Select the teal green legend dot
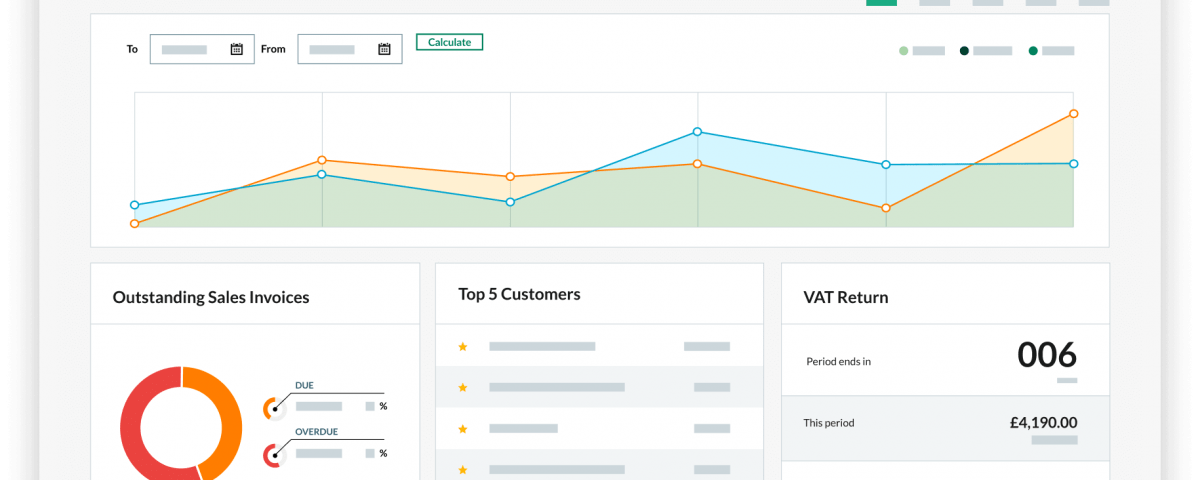The height and width of the screenshot is (480, 1200). (1033, 50)
